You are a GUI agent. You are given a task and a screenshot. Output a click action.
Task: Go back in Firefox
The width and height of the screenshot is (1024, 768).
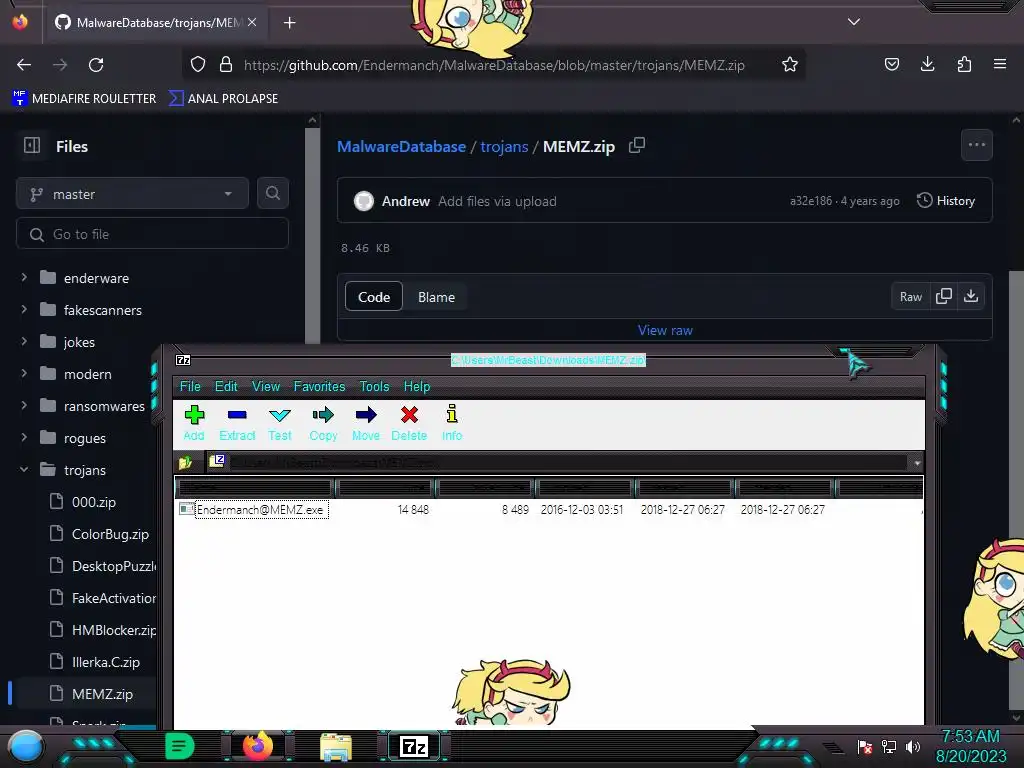coord(24,65)
